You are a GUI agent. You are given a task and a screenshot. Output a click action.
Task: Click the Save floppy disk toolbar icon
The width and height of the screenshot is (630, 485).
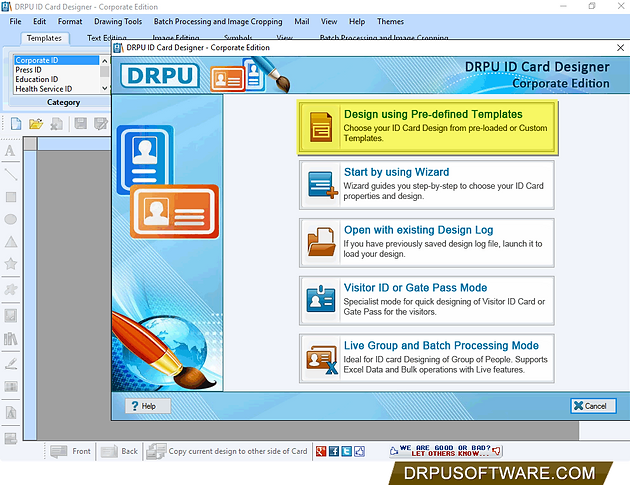80,124
